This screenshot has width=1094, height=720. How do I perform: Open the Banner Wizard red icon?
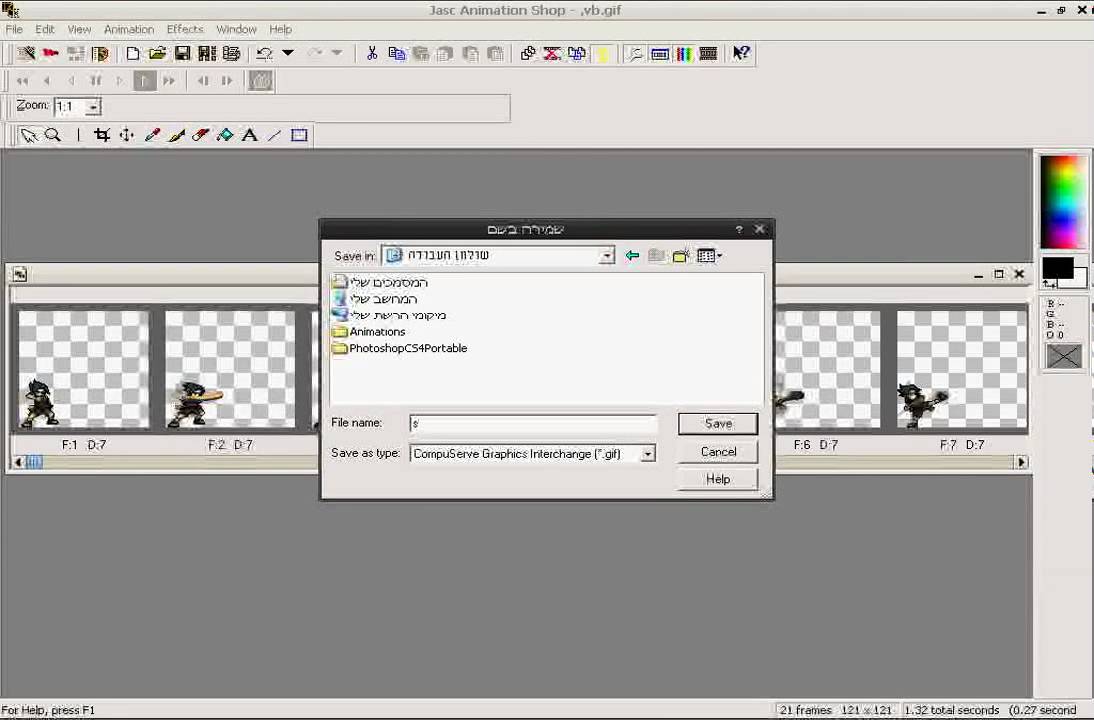pyautogui.click(x=50, y=54)
